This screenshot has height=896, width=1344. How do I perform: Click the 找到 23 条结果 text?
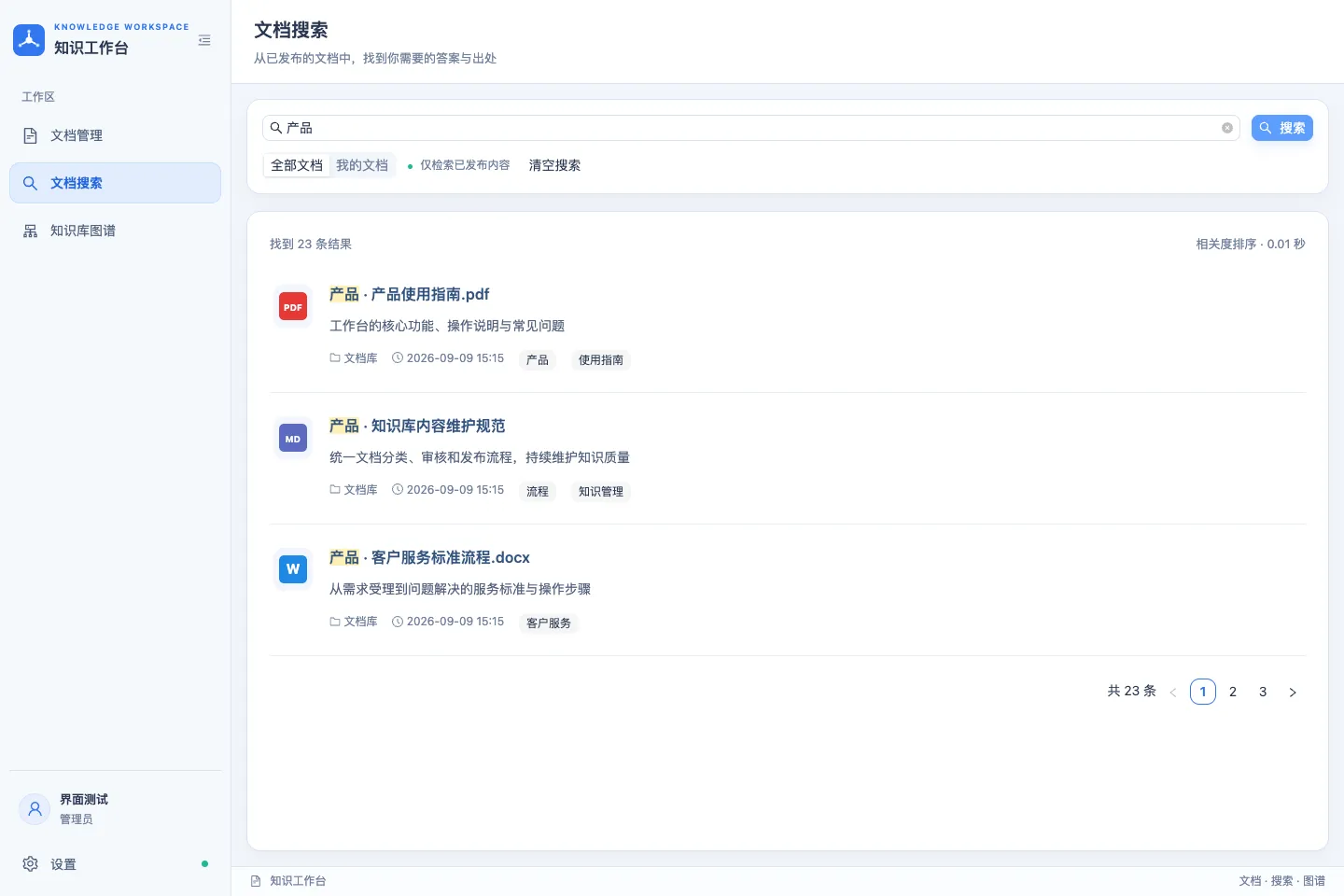tap(311, 245)
